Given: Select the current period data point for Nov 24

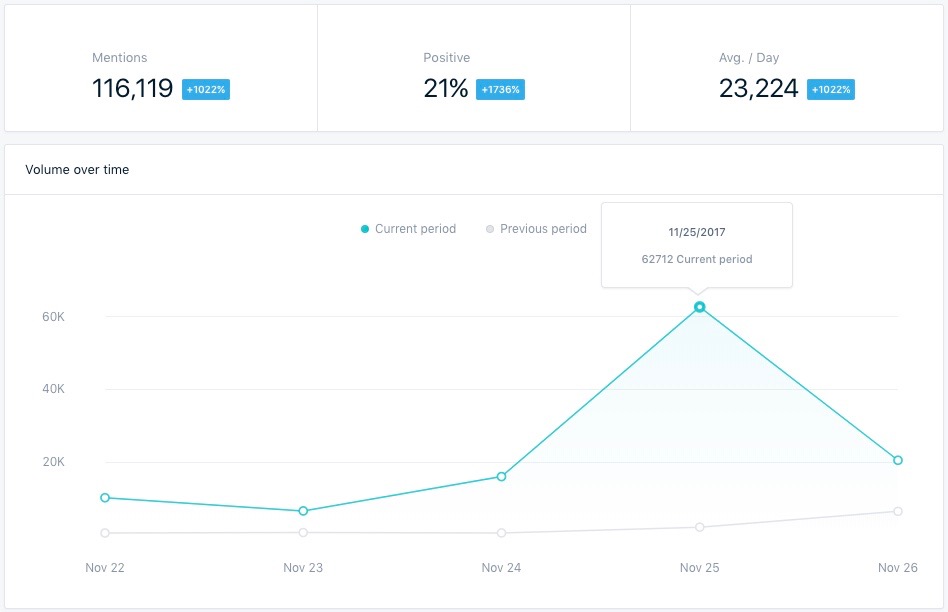Looking at the screenshot, I should click(501, 477).
